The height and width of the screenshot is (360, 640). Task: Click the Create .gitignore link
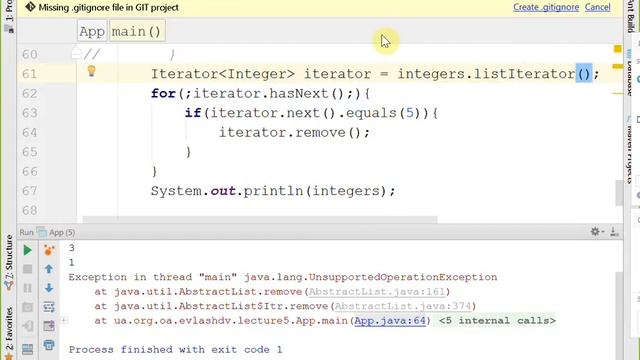pyautogui.click(x=546, y=7)
